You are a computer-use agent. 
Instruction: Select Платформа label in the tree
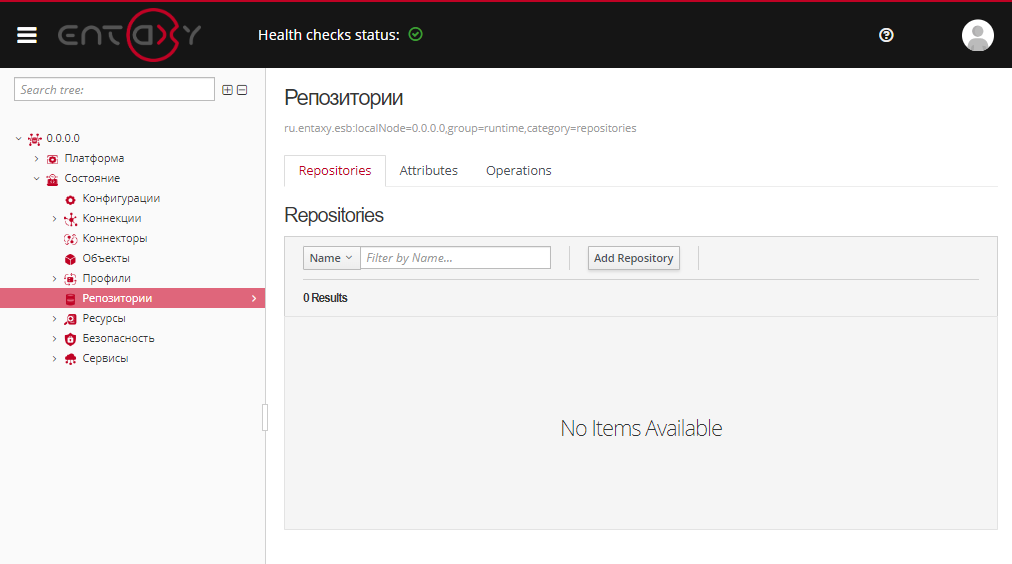[x=94, y=158]
